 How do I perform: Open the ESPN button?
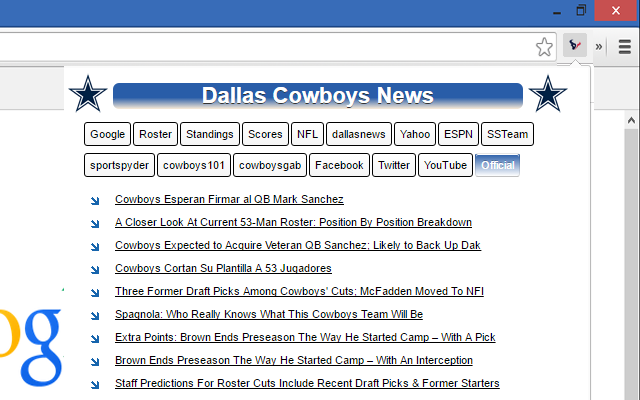pyautogui.click(x=458, y=134)
